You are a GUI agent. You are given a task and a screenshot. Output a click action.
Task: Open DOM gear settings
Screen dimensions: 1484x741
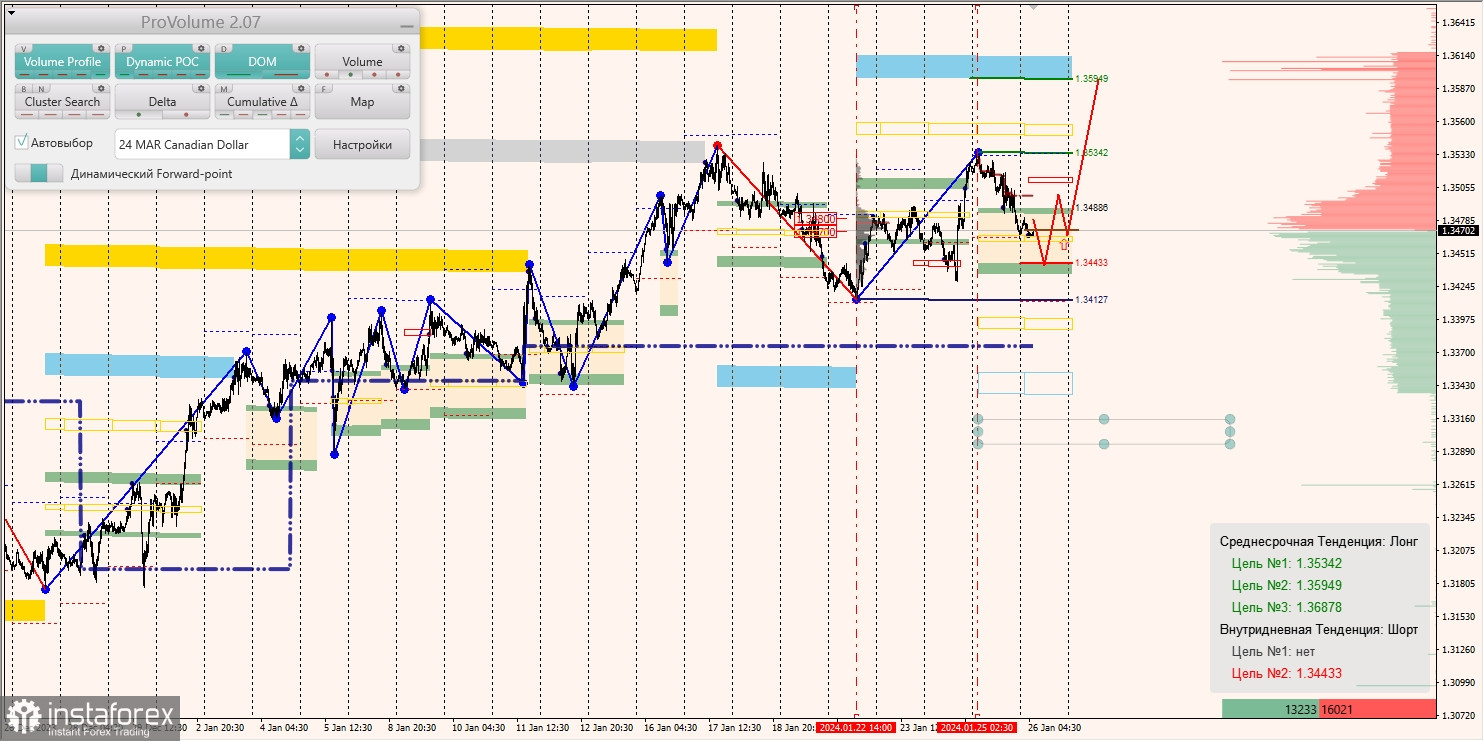(301, 48)
